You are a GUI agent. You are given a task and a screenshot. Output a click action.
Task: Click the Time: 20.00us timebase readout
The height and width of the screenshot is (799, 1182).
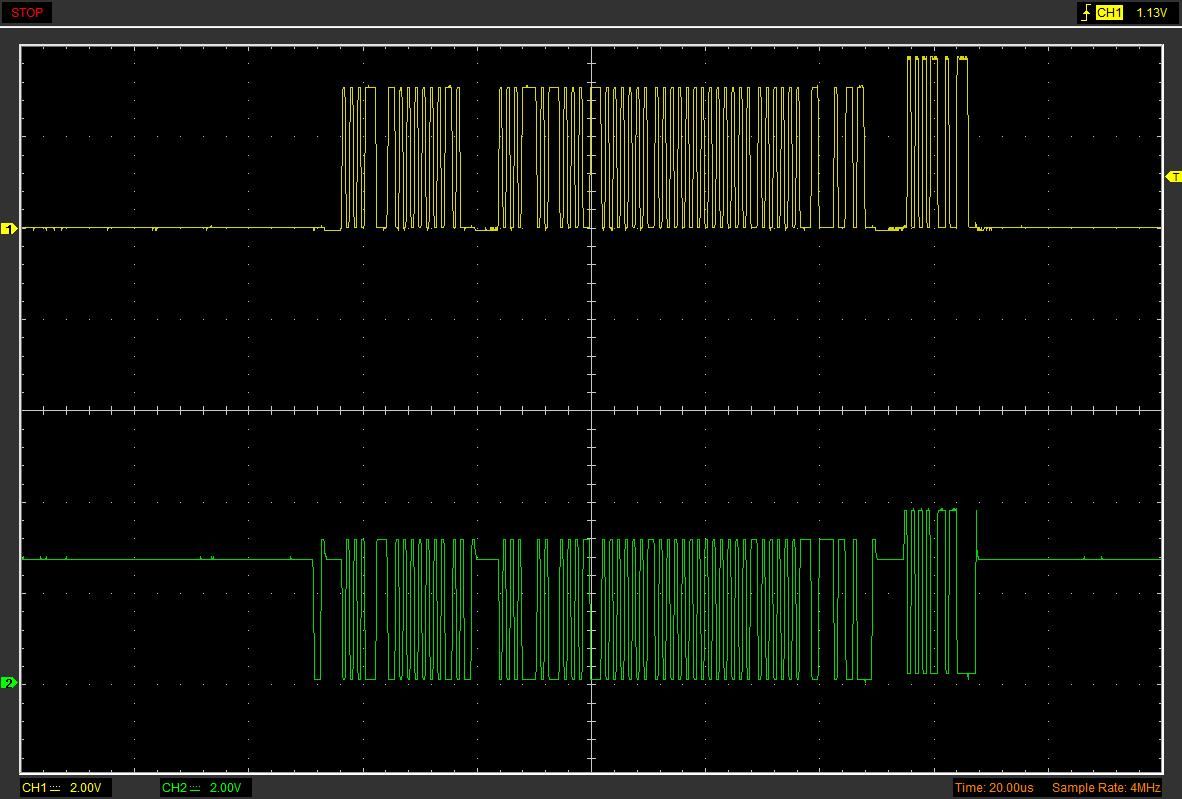(994, 788)
